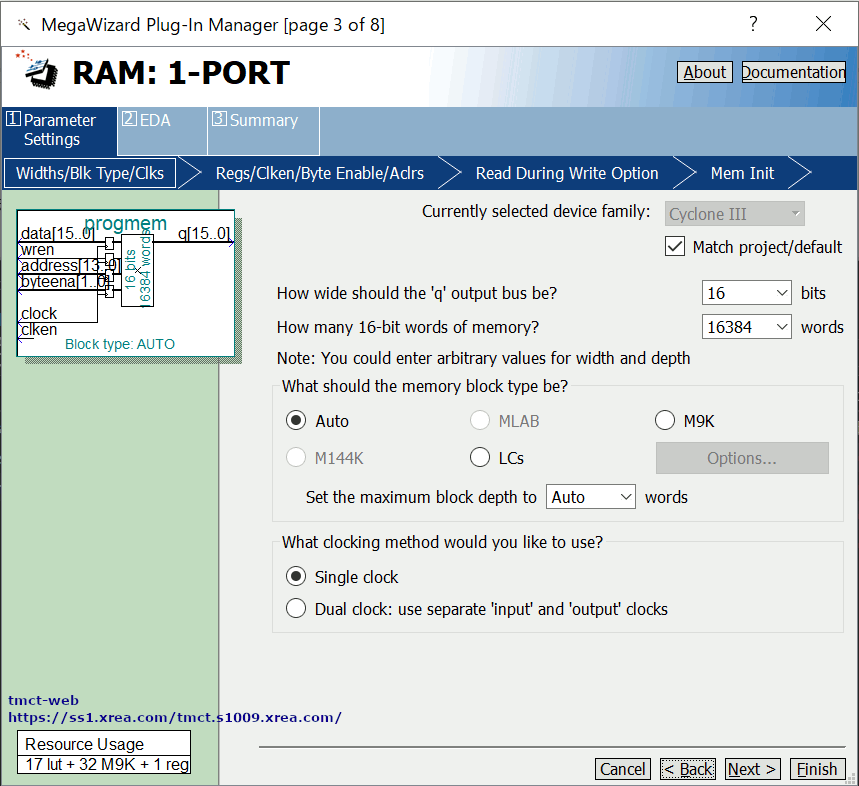Click the tmct-web label text
859x786 pixels.
pyautogui.click(x=43, y=700)
